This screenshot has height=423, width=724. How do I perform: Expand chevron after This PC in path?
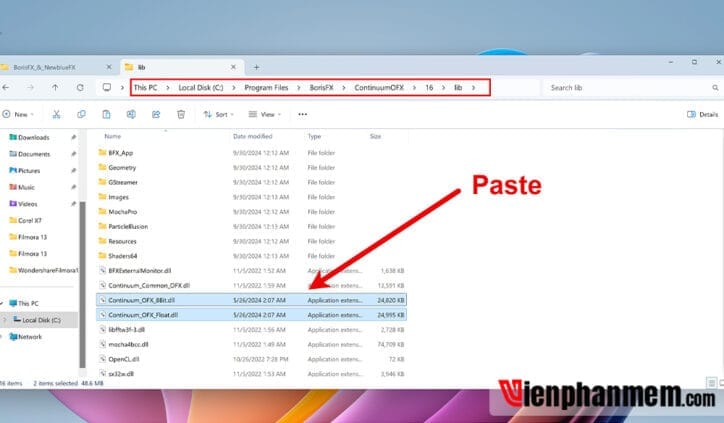tap(168, 87)
